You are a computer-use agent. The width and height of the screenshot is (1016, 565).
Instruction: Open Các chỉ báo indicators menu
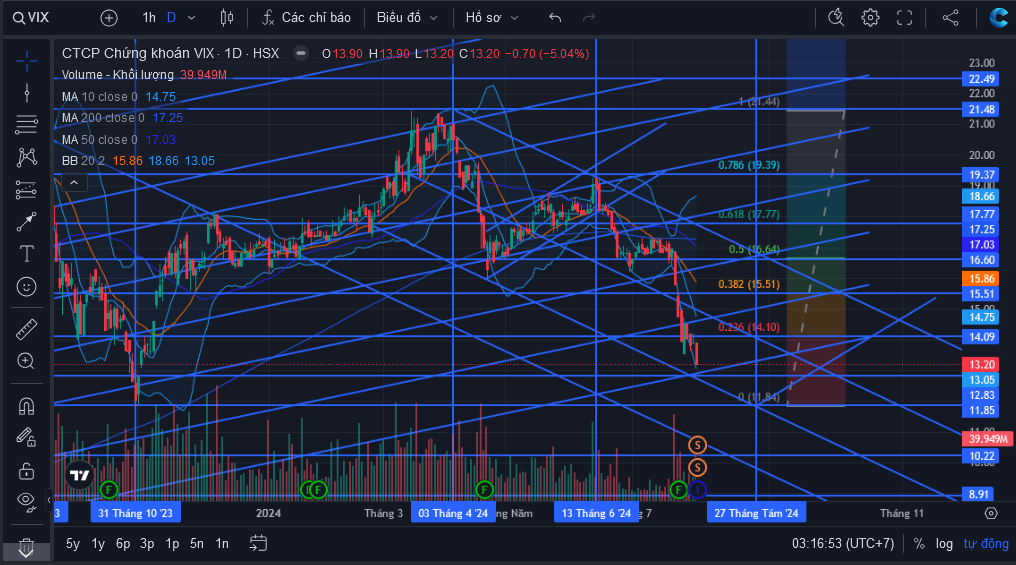pos(306,17)
